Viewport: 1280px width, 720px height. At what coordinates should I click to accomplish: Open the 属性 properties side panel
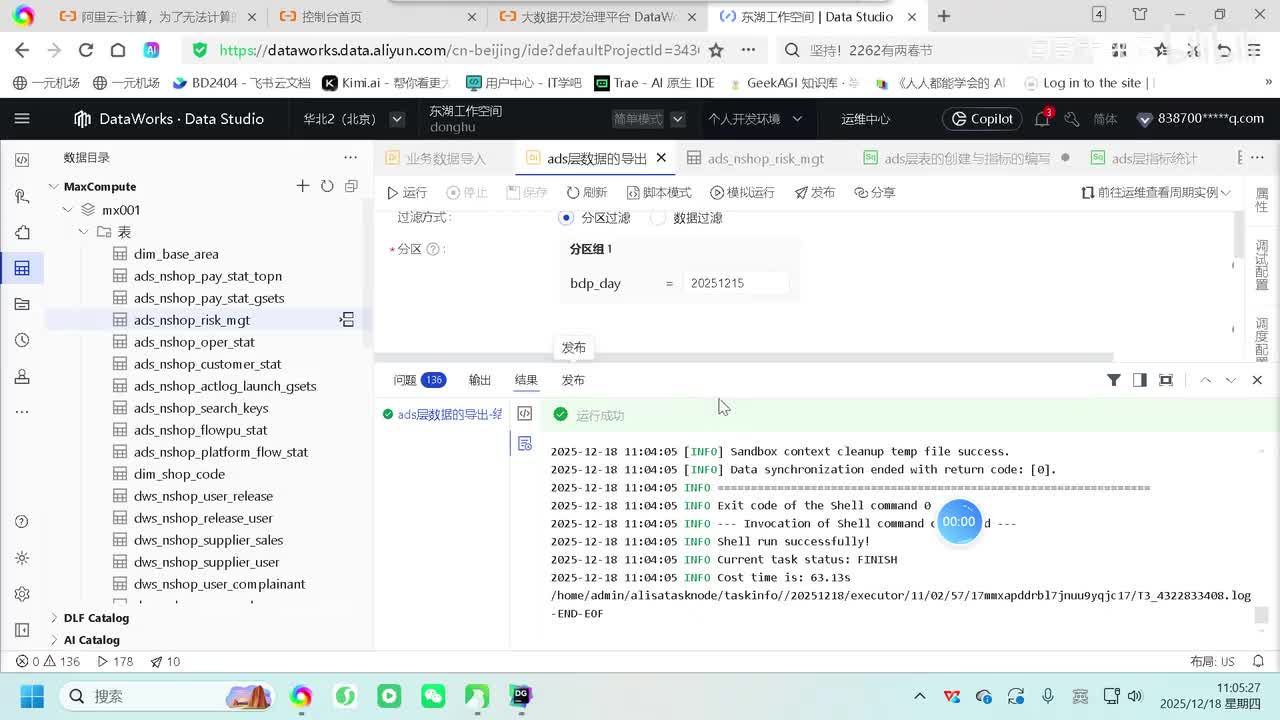(1262, 198)
